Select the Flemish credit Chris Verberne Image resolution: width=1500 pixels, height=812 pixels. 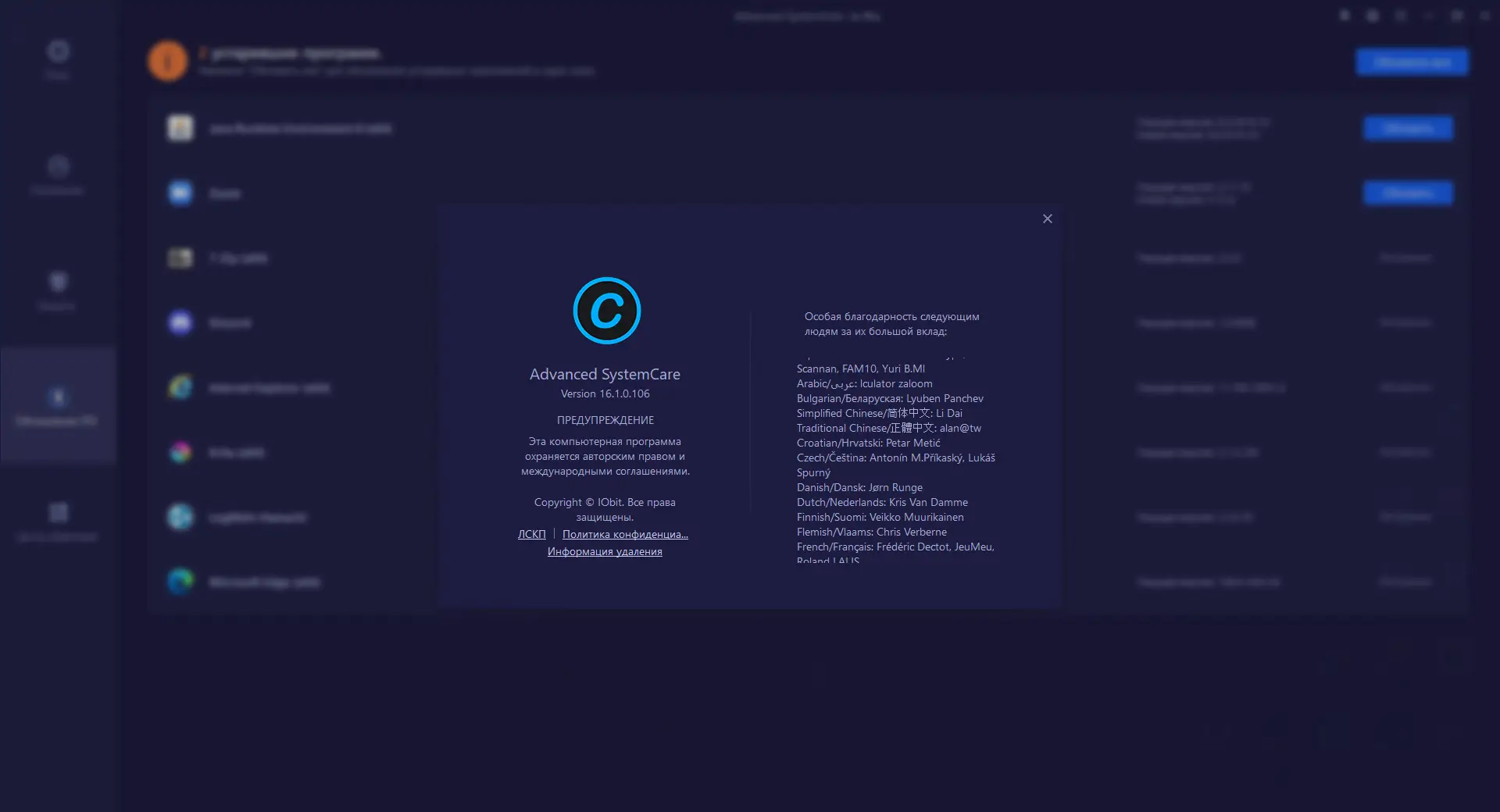point(872,532)
